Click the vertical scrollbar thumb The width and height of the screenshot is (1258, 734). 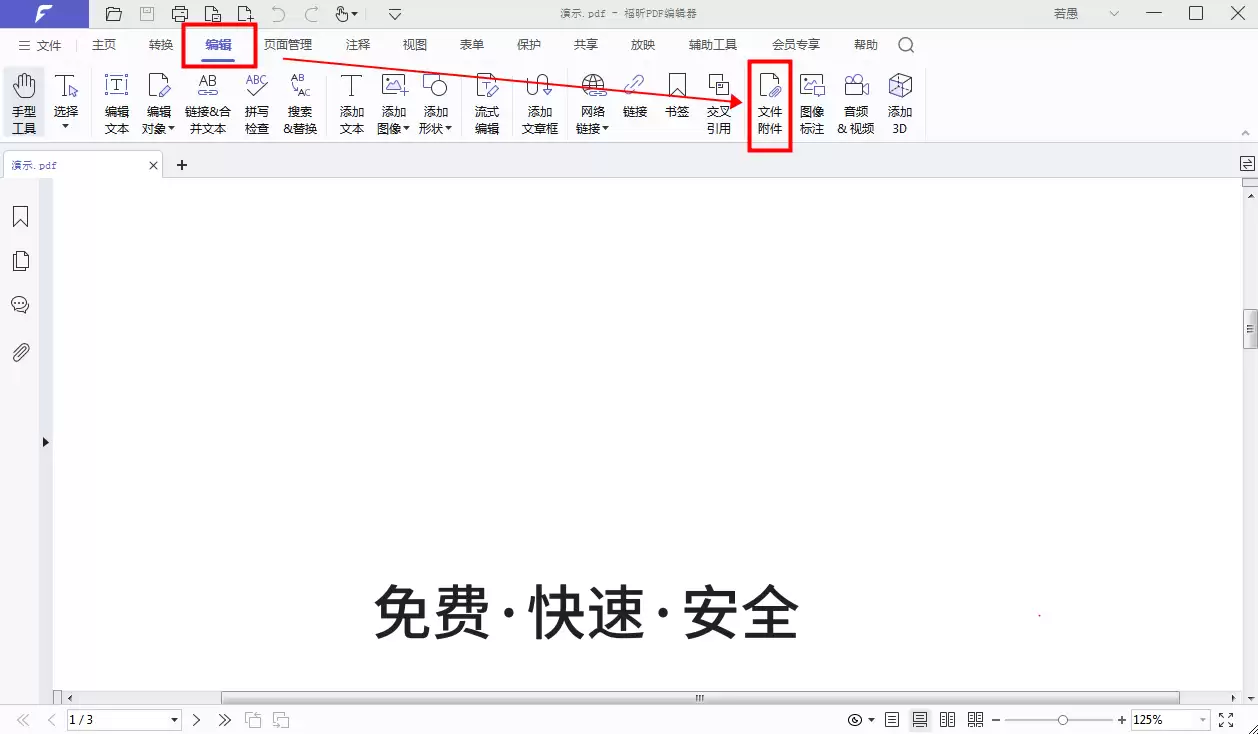1250,329
